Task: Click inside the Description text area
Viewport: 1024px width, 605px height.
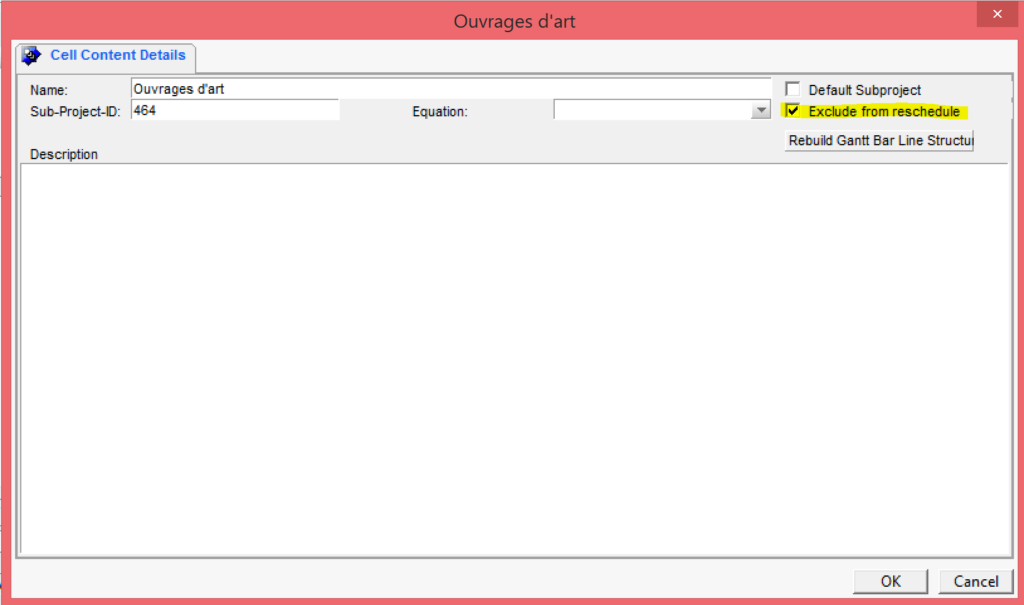Action: [x=515, y=359]
